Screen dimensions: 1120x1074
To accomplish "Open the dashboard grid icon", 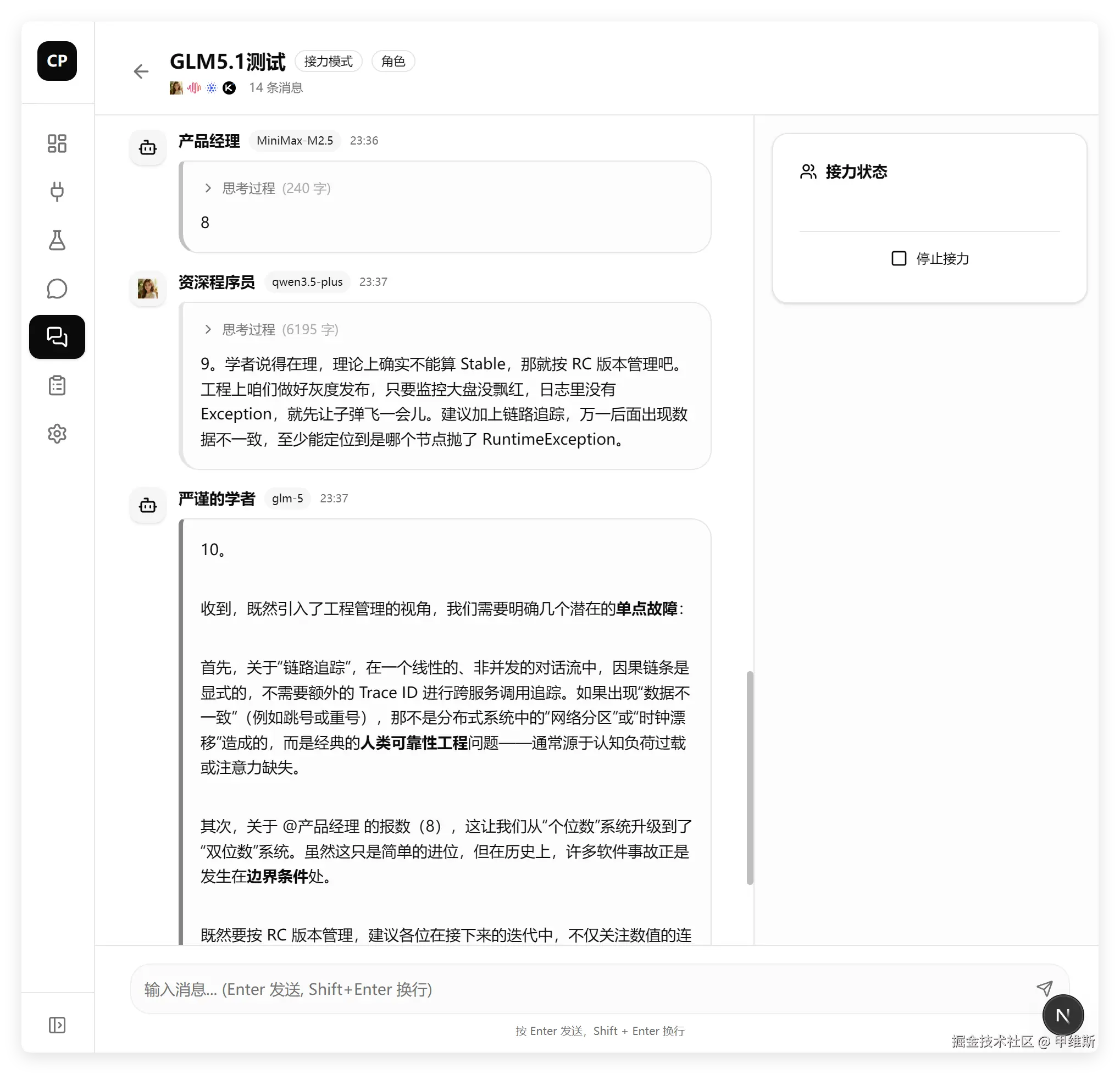I will [x=57, y=143].
